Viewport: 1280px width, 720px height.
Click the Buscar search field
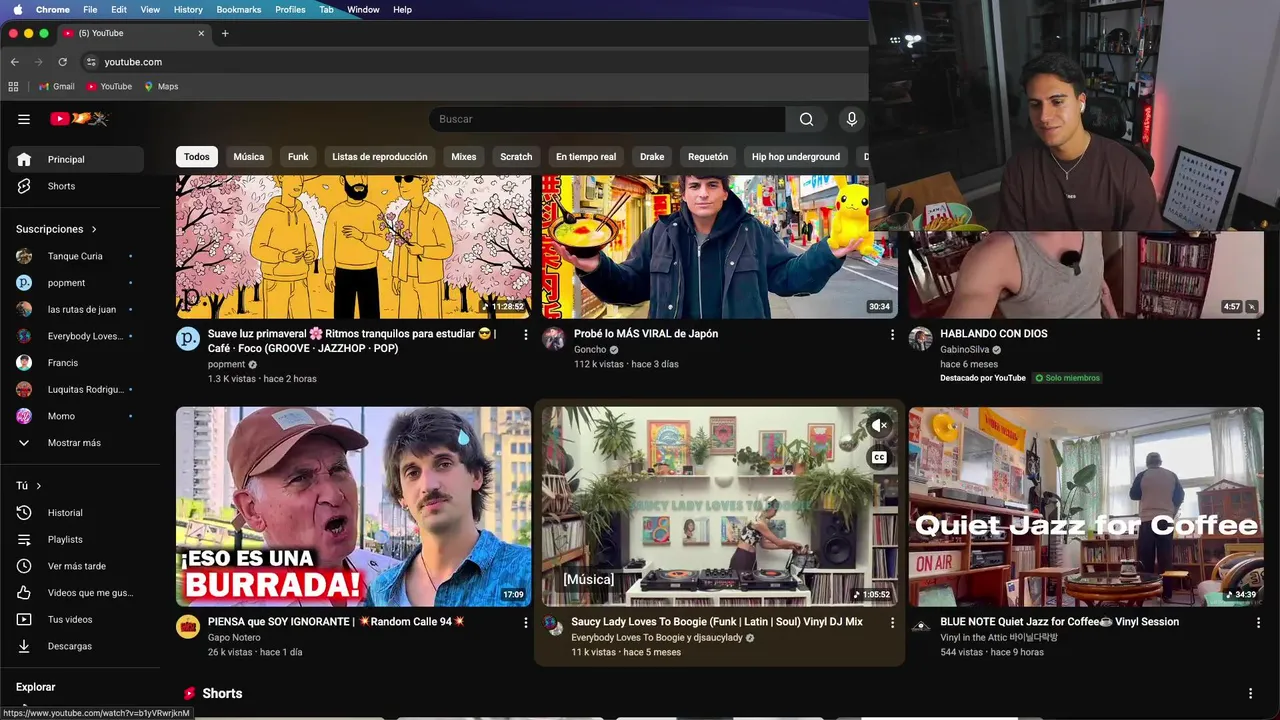607,119
